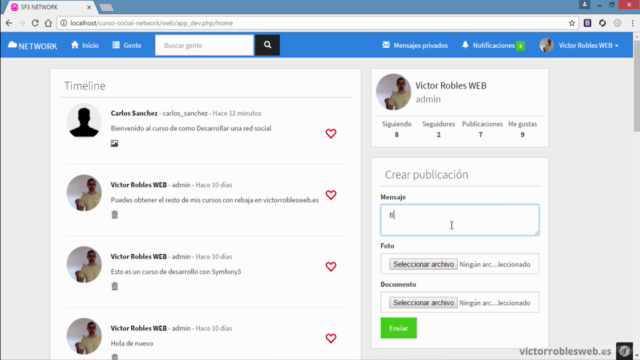Click Victor Robles profile card avatar
The width and height of the screenshot is (640, 360).
[393, 92]
